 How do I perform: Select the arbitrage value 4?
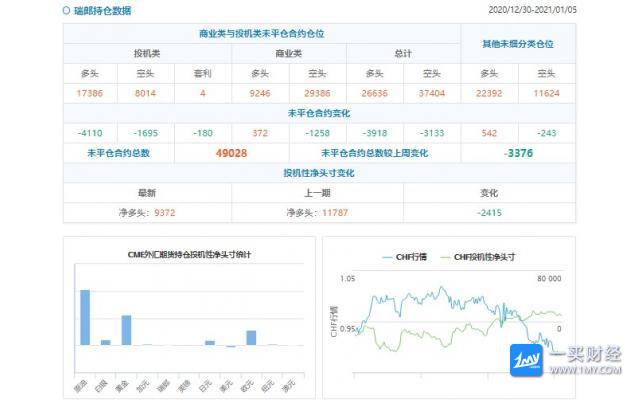[202, 93]
